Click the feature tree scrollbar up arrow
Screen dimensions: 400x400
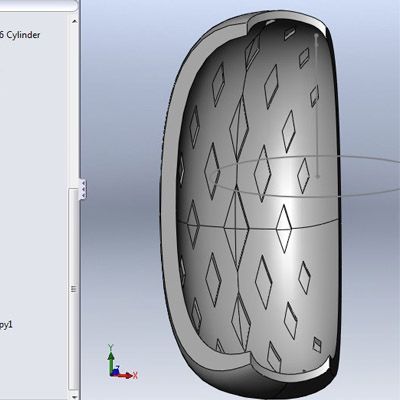click(74, 21)
